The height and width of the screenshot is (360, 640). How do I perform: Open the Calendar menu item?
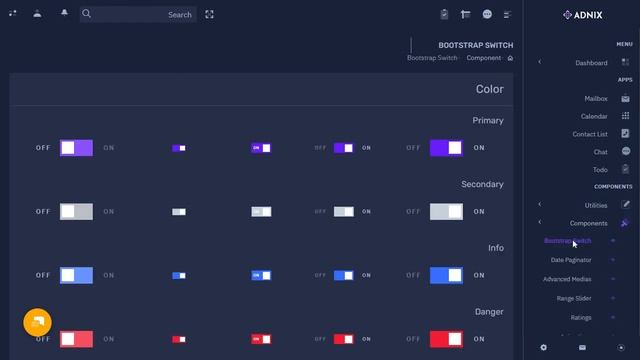[594, 116]
